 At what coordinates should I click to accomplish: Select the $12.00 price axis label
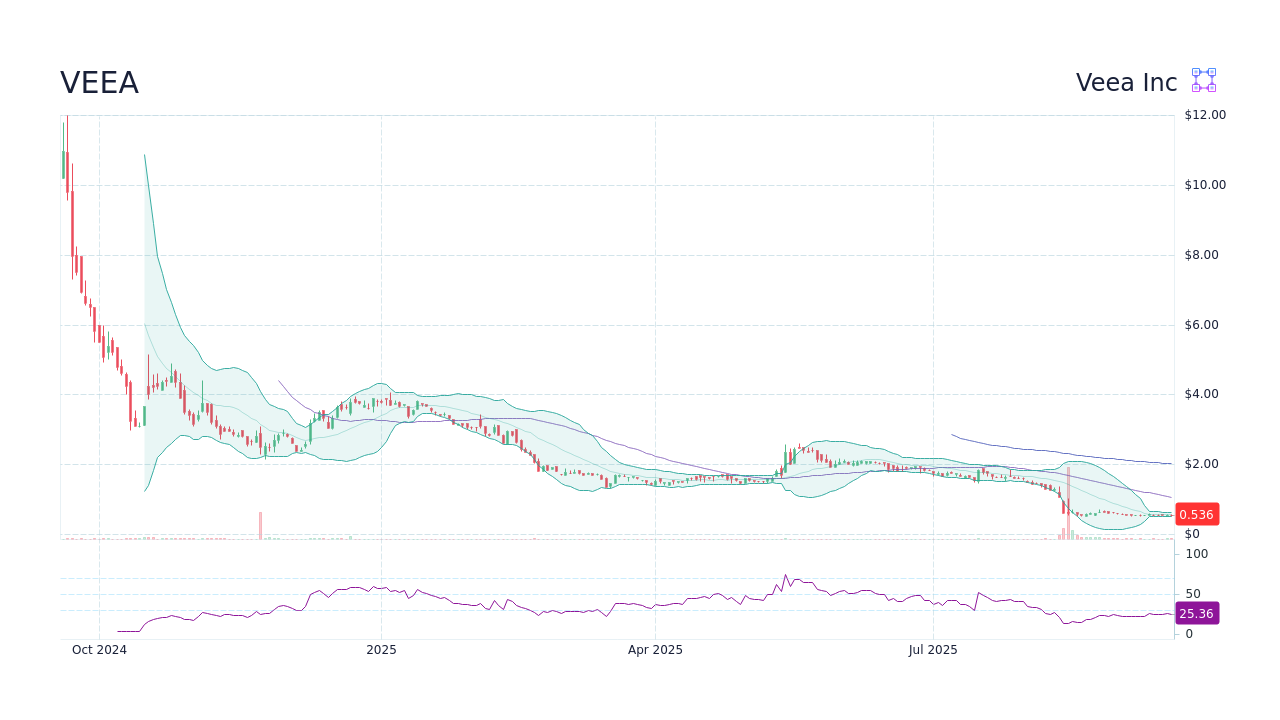(x=1205, y=115)
